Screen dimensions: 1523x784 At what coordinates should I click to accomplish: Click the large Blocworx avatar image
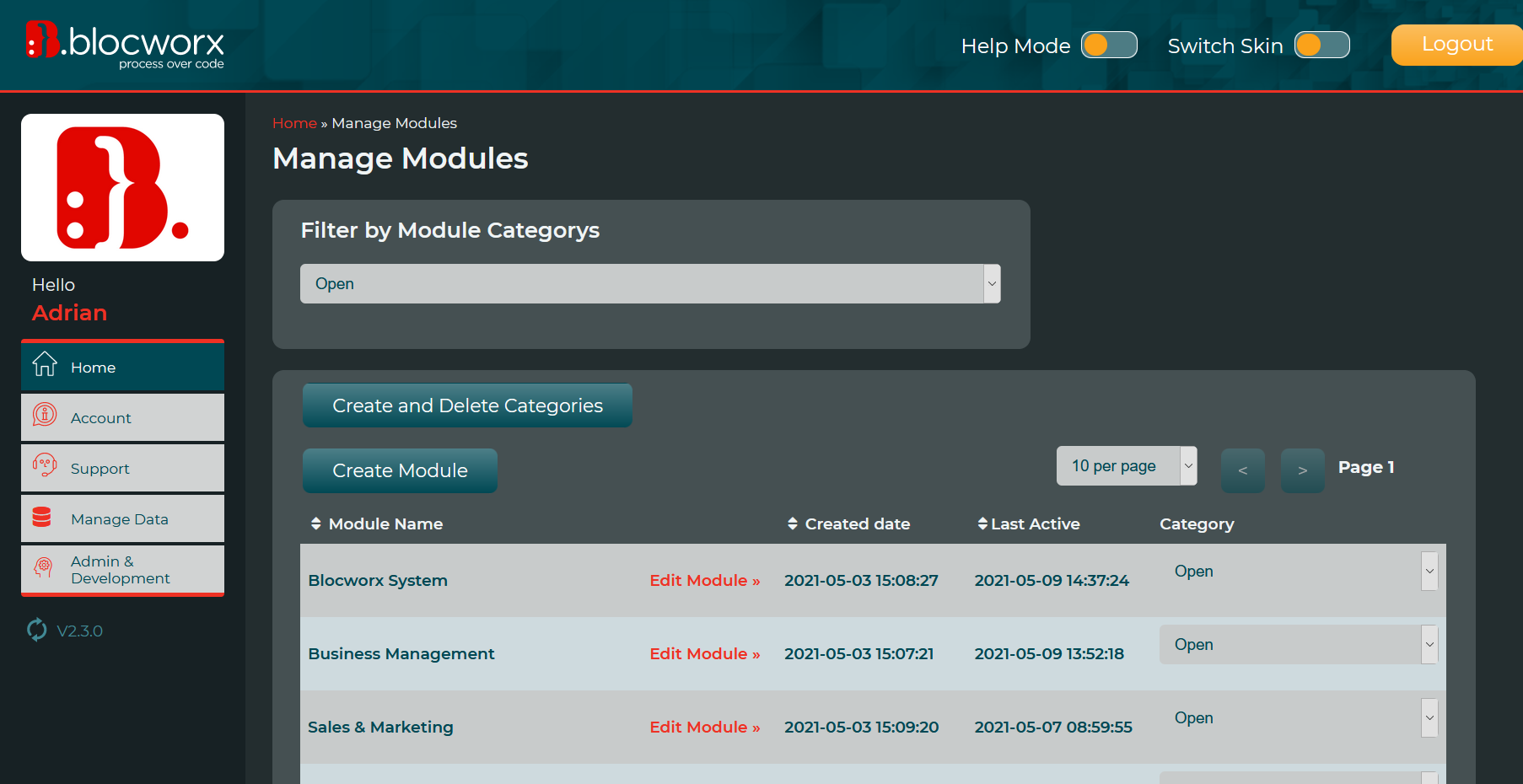click(x=122, y=187)
